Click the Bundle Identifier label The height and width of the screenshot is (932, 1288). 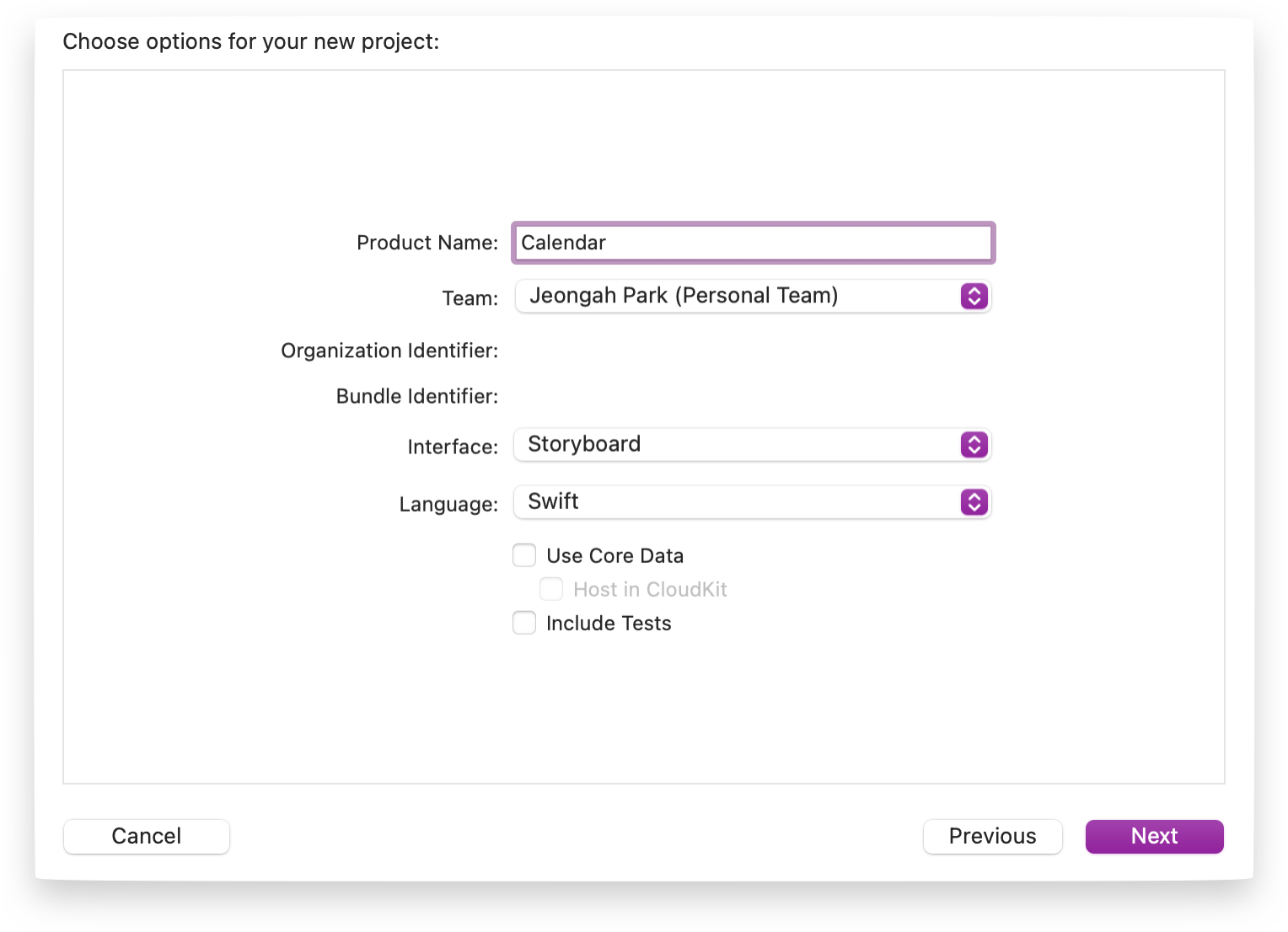417,396
